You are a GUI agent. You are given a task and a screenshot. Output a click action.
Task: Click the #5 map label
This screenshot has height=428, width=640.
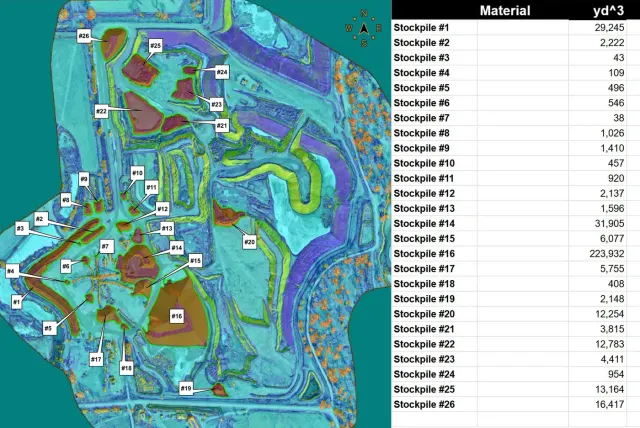click(49, 328)
